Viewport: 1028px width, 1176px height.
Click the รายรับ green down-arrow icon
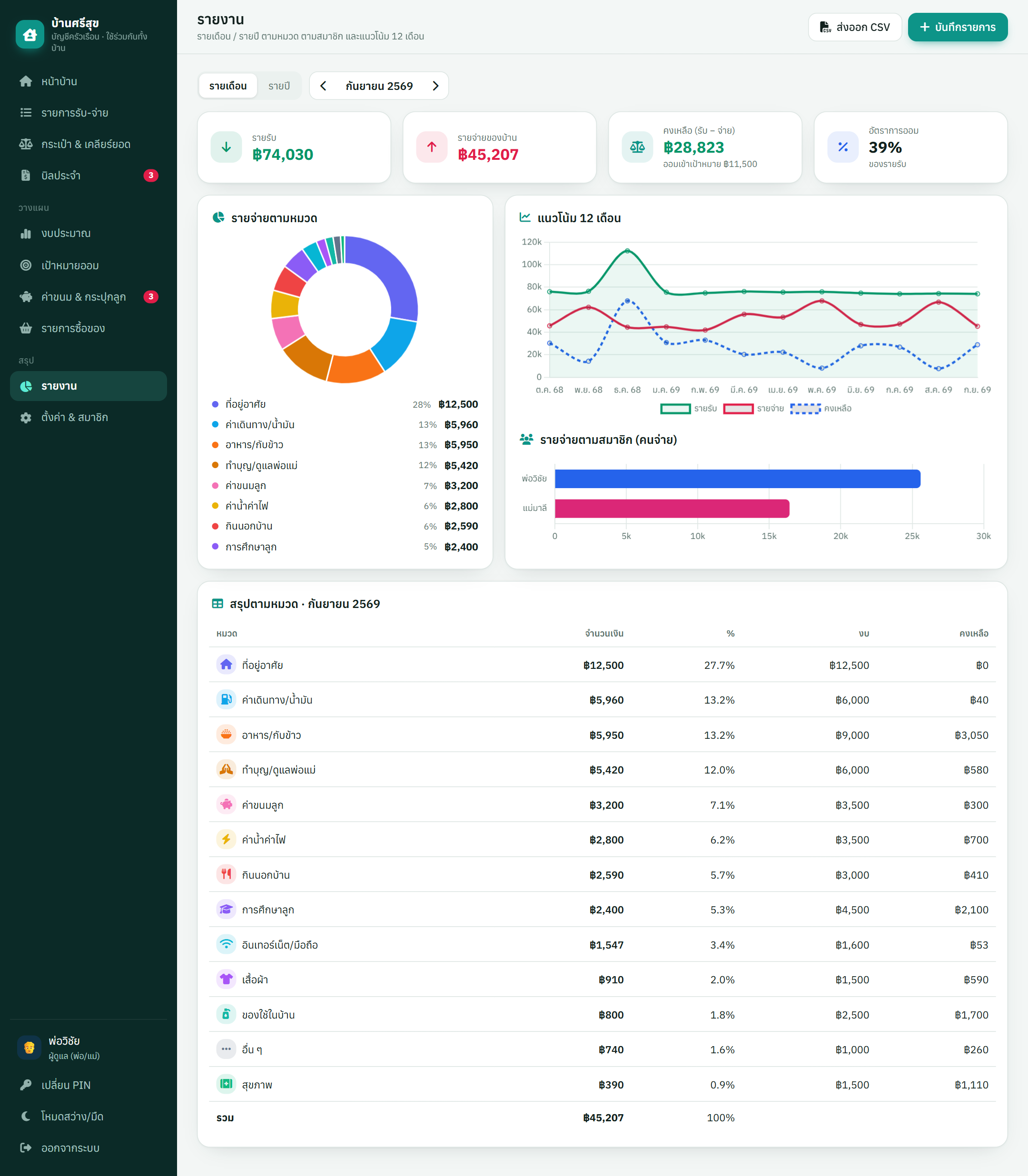pyautogui.click(x=226, y=147)
